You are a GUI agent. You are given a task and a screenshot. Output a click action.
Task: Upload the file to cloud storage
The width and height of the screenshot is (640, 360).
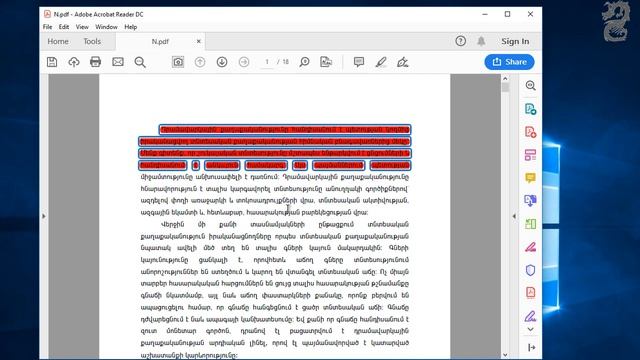pyautogui.click(x=74, y=62)
